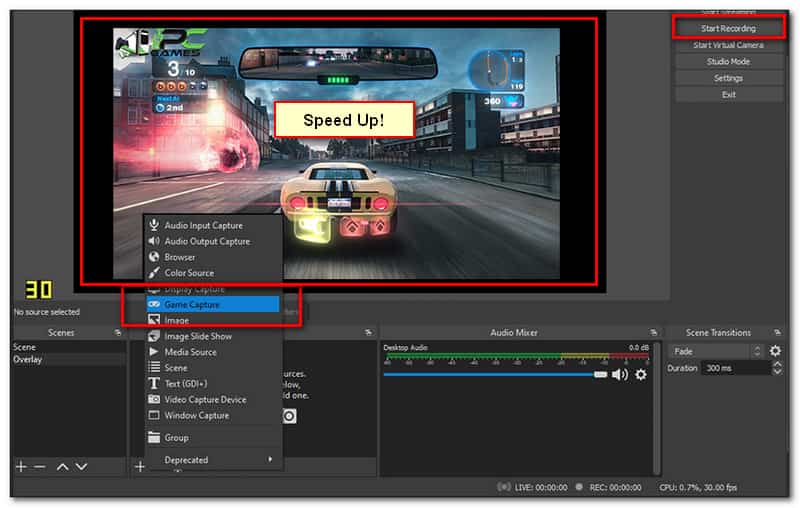Click the Duration 300 ms field
Viewport: 800px width, 508px height.
tap(736, 368)
